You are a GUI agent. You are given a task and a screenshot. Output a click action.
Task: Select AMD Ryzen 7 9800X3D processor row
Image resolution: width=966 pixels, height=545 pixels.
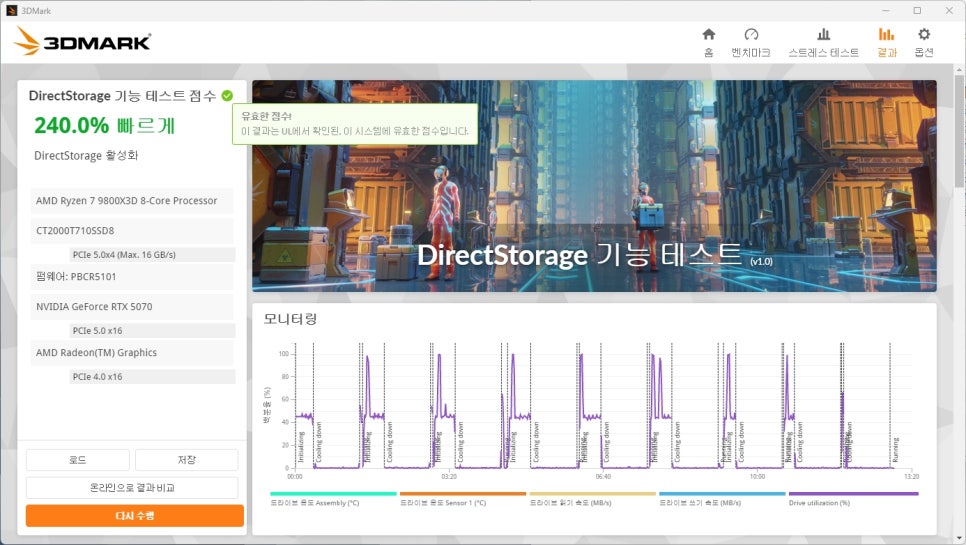[132, 201]
